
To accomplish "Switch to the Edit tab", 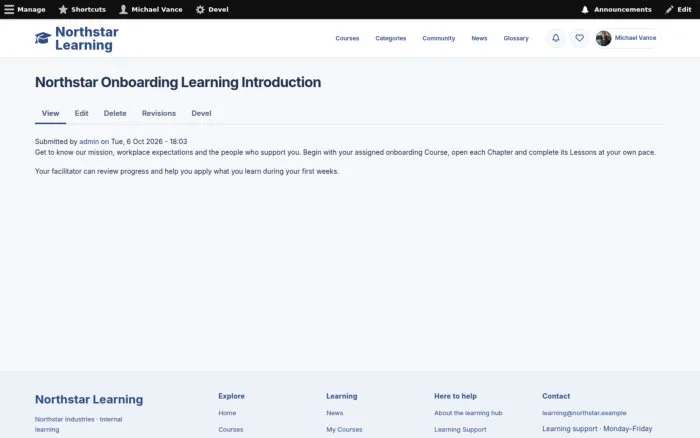I will (x=81, y=113).
